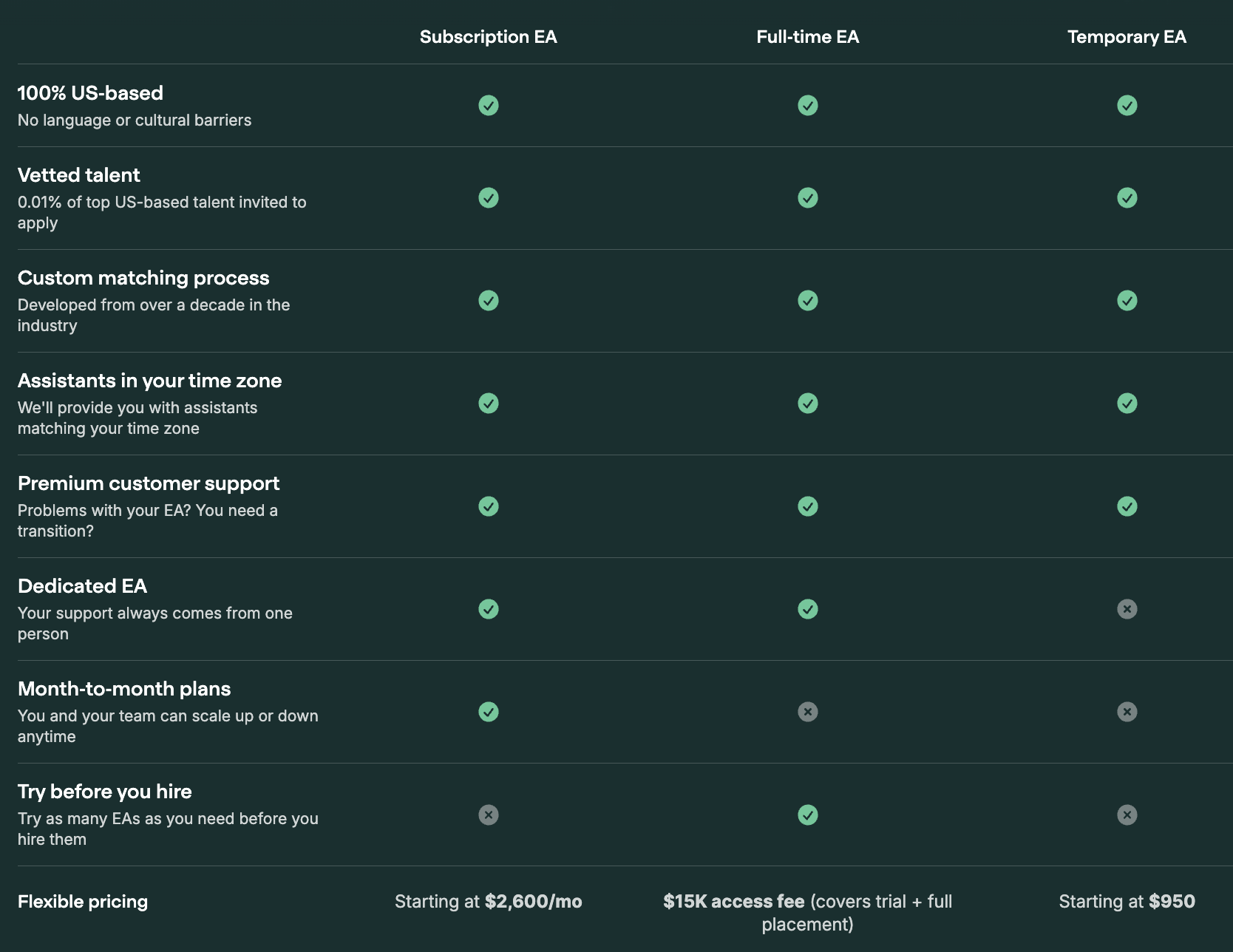Click Full-time EA gray X for Month-to-month plans
Viewport: 1233px width, 952px height.
click(807, 712)
